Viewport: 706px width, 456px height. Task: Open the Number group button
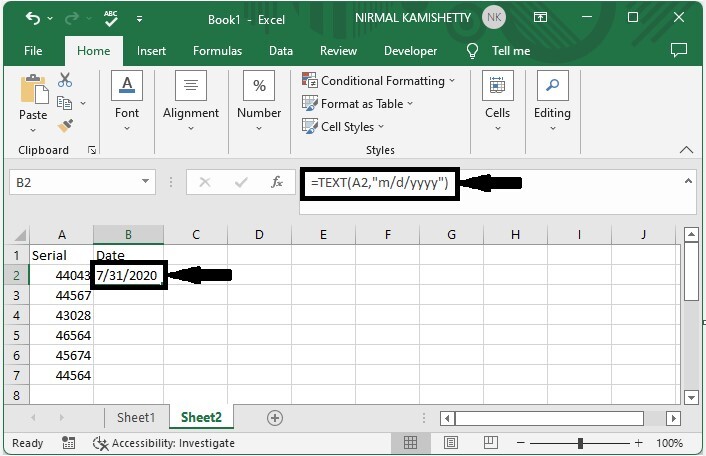[259, 101]
